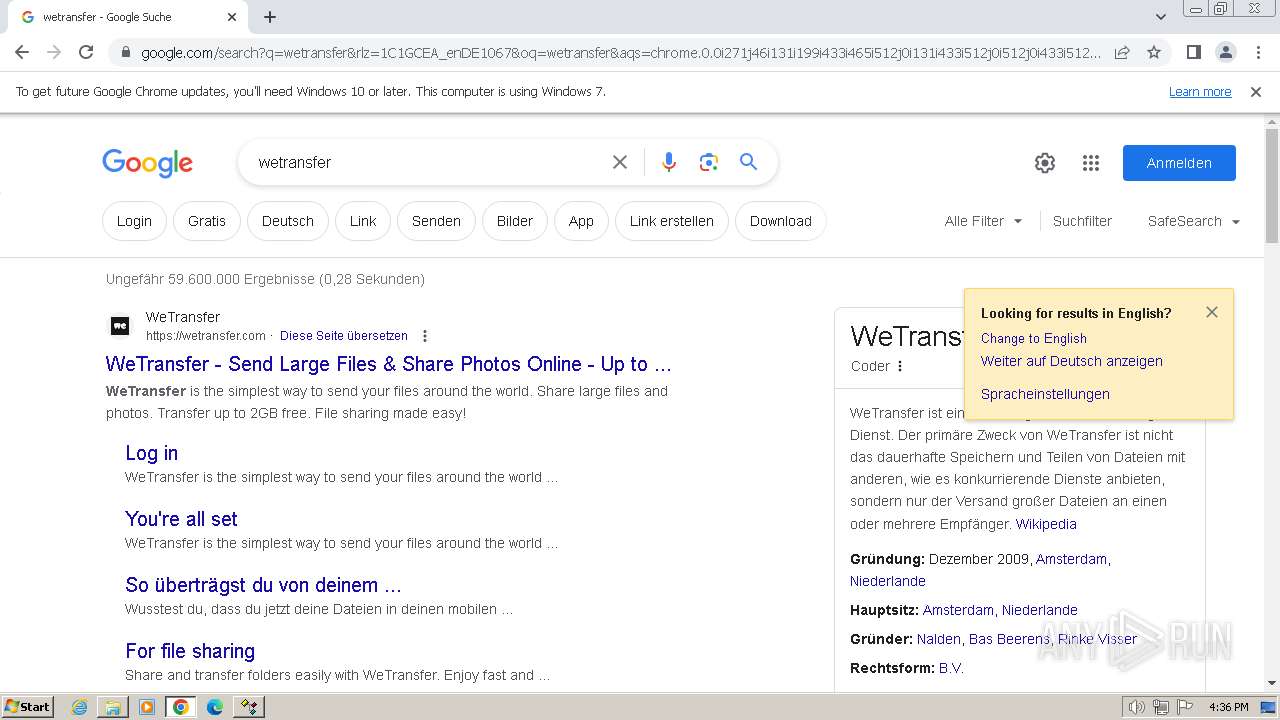Open Chrome three-dot menu
The image size is (1280, 720).
tap(1257, 52)
